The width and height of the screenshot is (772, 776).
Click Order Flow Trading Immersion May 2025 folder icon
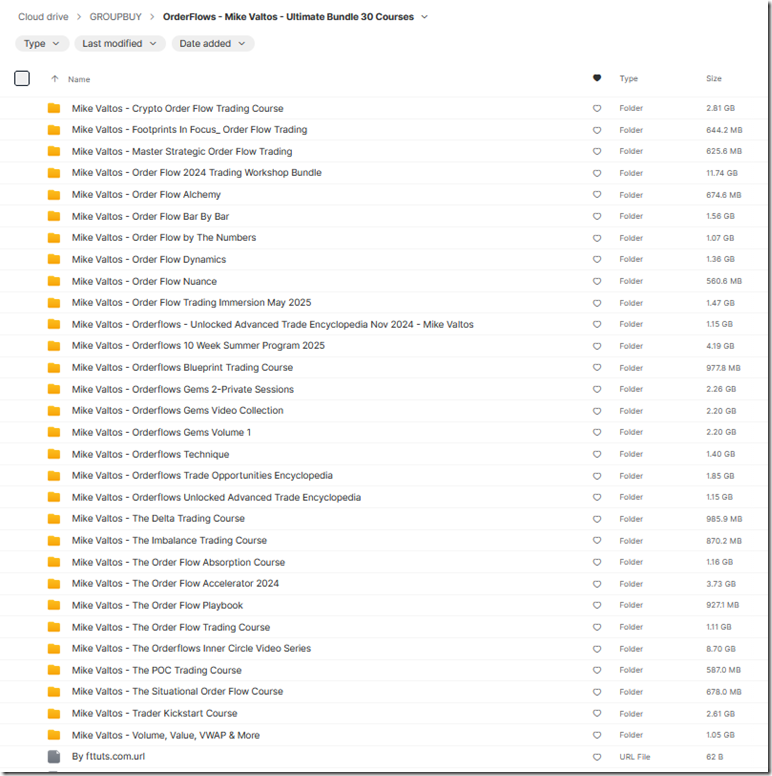(x=54, y=303)
